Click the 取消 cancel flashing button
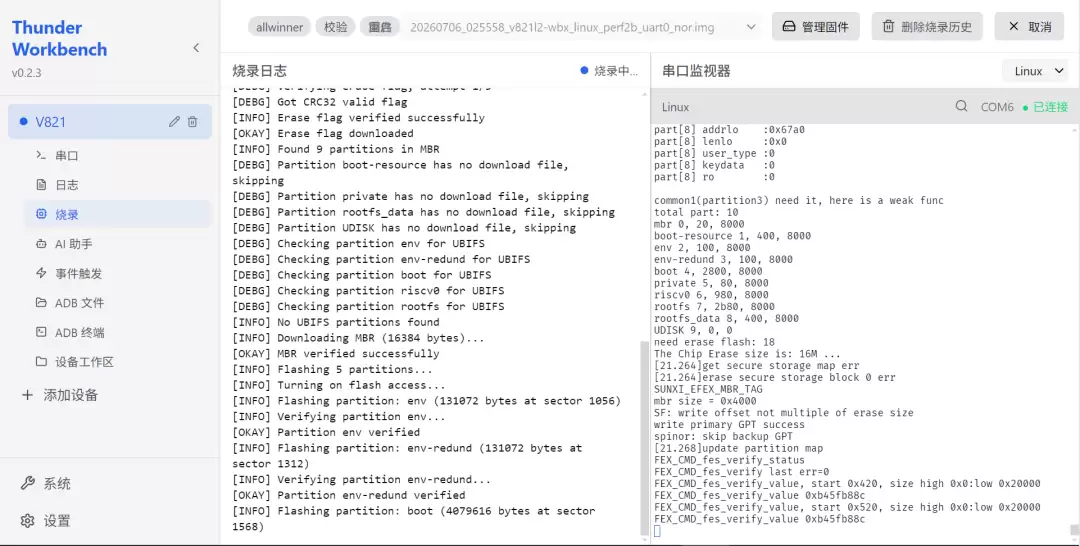 [1029, 27]
